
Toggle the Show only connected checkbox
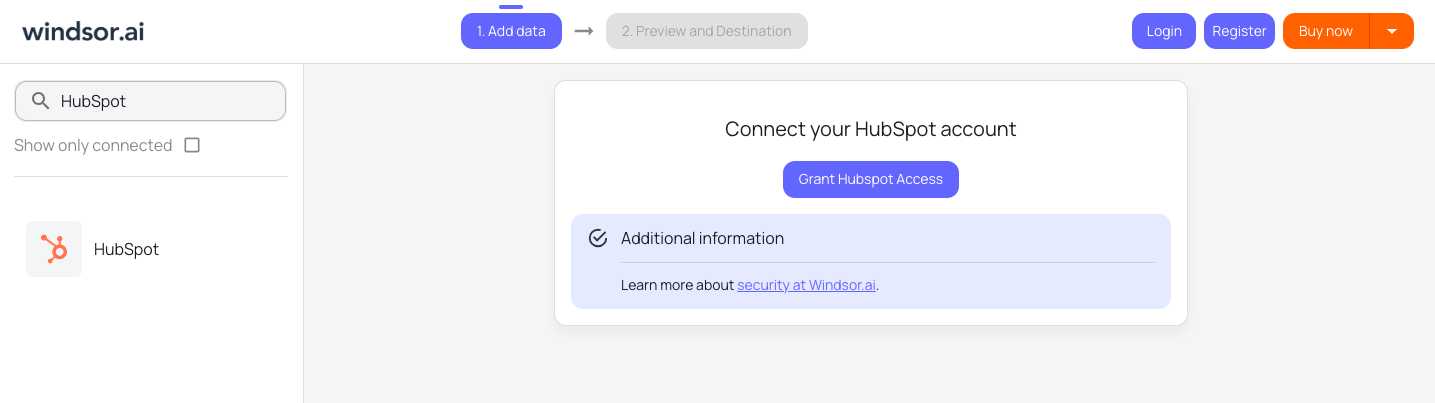point(192,145)
